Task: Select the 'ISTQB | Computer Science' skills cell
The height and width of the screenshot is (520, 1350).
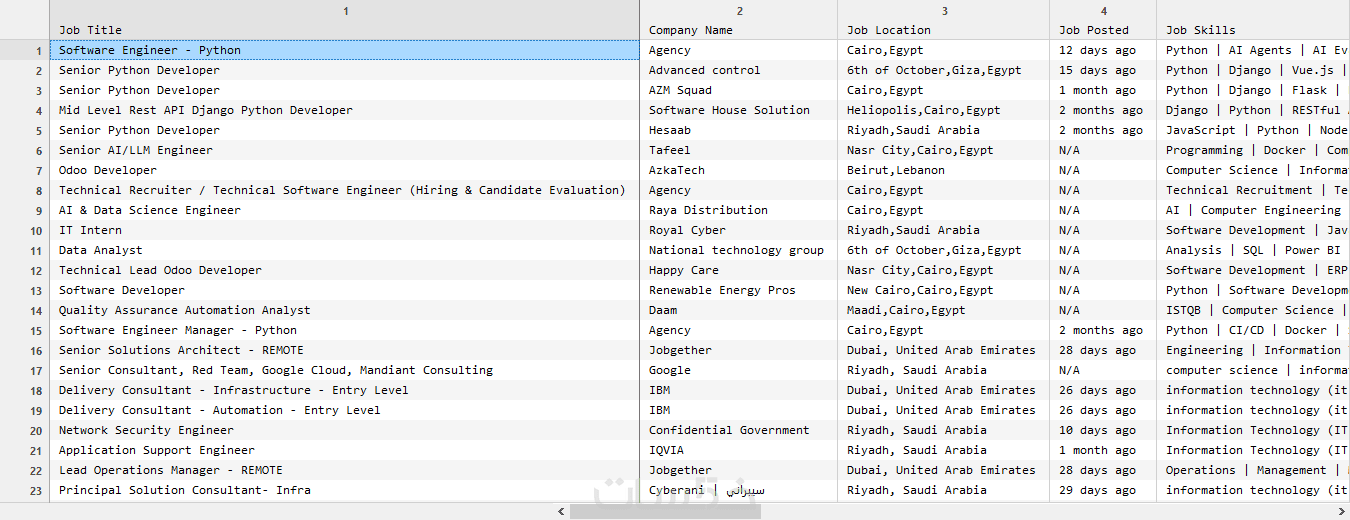Action: (x=1253, y=310)
